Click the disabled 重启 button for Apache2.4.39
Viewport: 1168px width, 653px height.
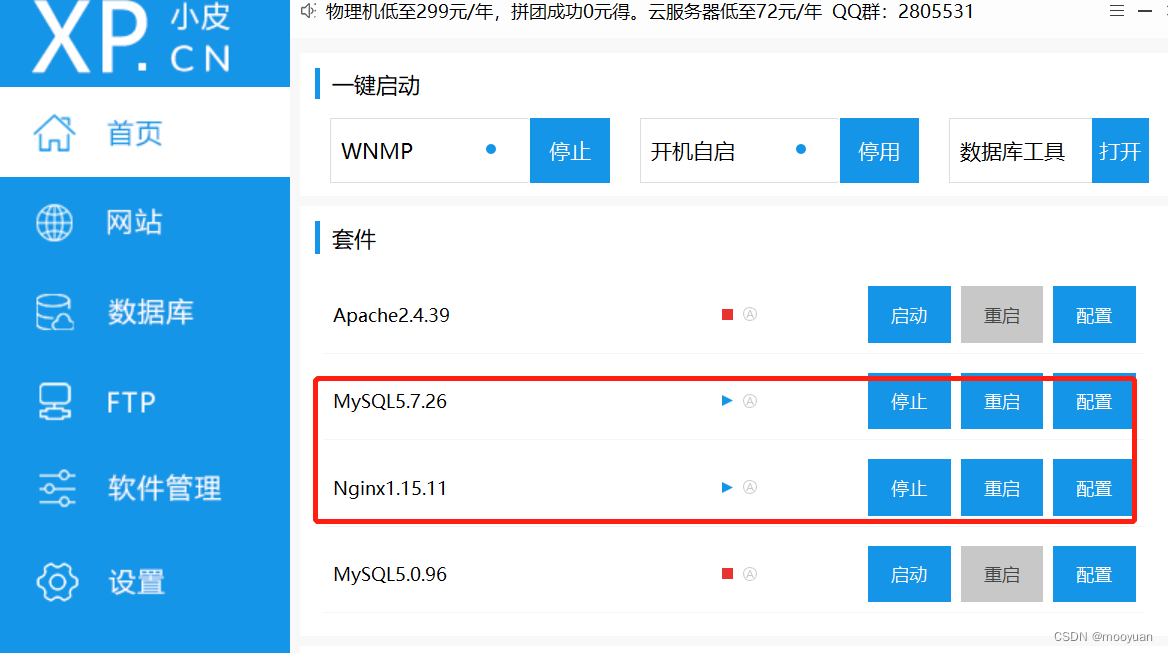[1002, 315]
